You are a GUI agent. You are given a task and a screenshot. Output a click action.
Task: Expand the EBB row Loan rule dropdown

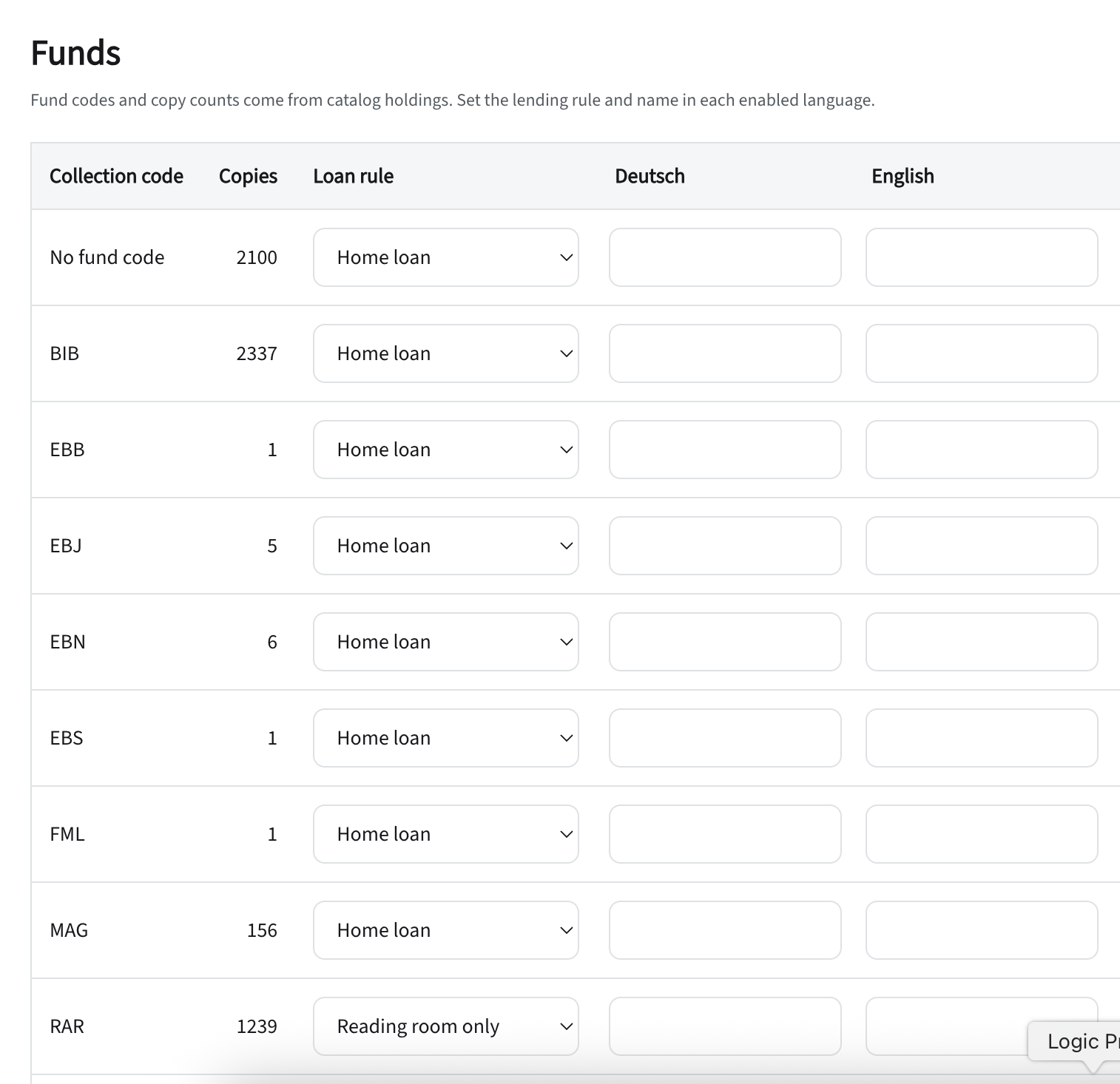click(446, 450)
